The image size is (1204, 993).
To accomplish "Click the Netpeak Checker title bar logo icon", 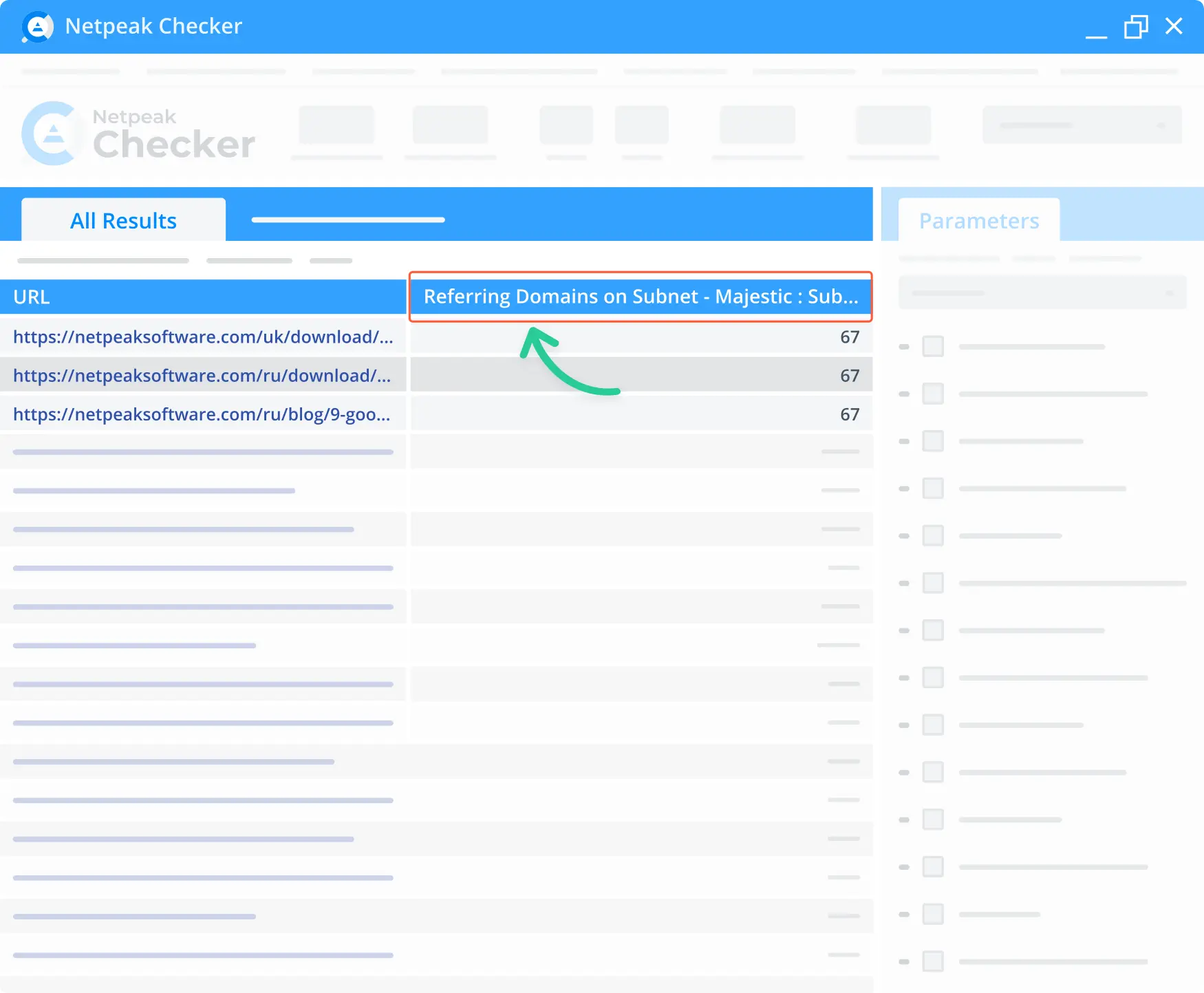I will click(37, 27).
